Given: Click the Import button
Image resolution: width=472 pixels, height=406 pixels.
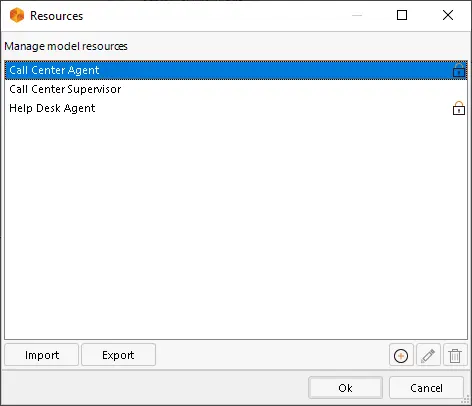Looking at the screenshot, I should tap(42, 355).
